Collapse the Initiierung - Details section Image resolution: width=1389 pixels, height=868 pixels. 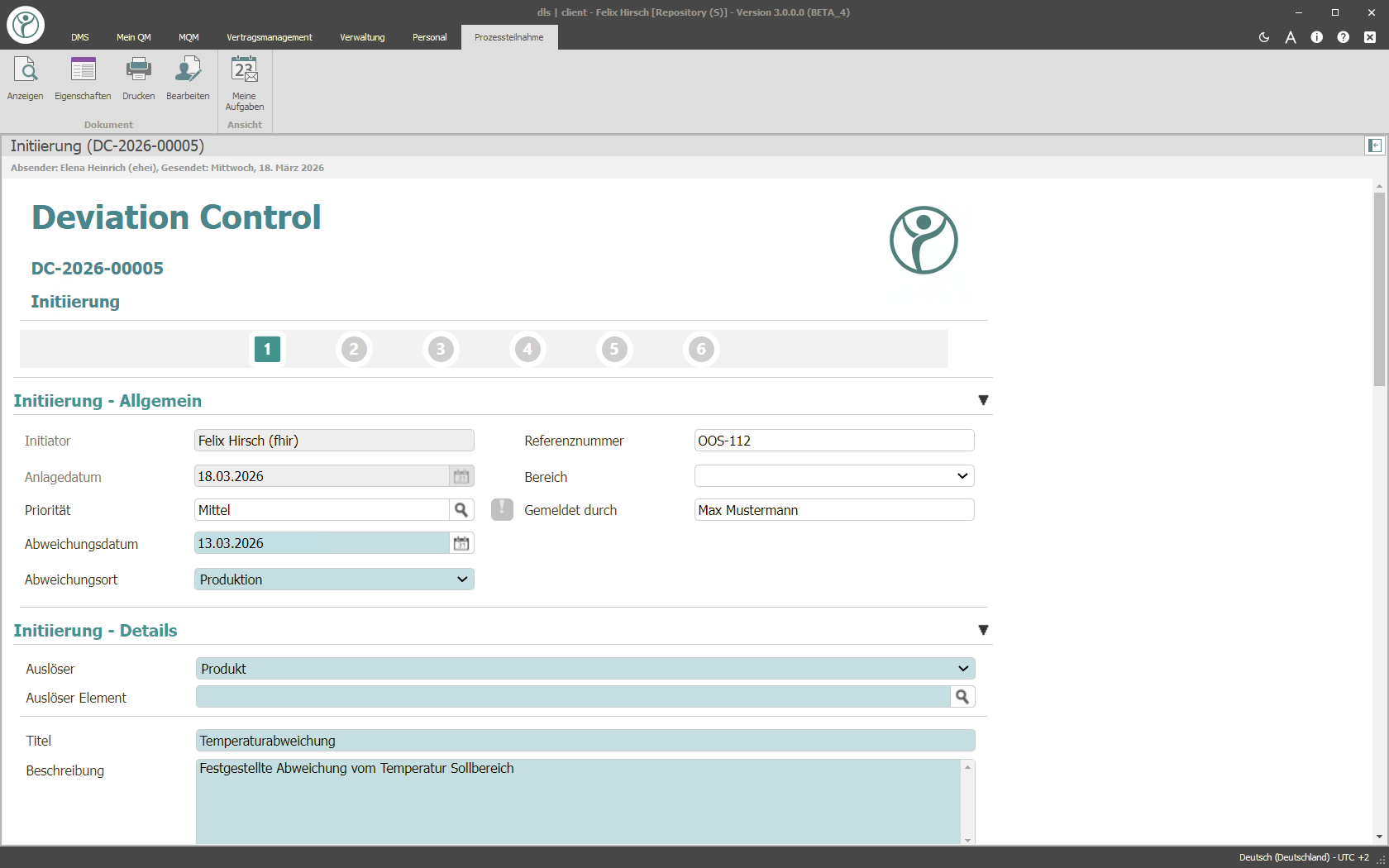pyautogui.click(x=983, y=630)
